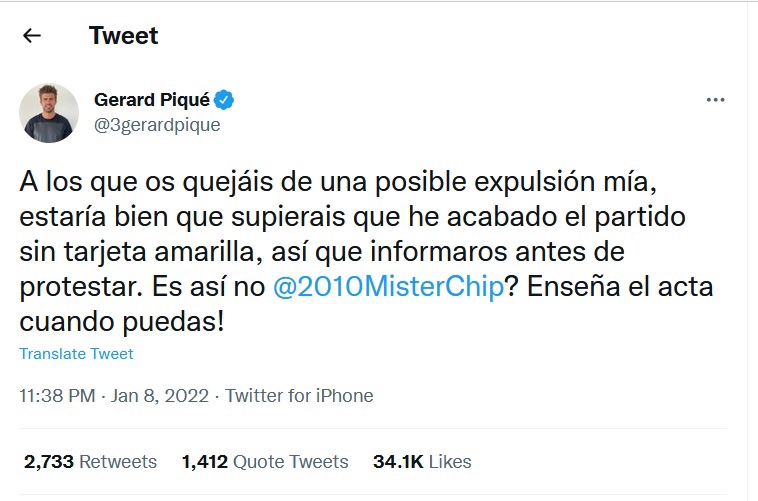Image resolution: width=758 pixels, height=501 pixels.
Task: Go back using the left arrow
Action: tap(32, 36)
